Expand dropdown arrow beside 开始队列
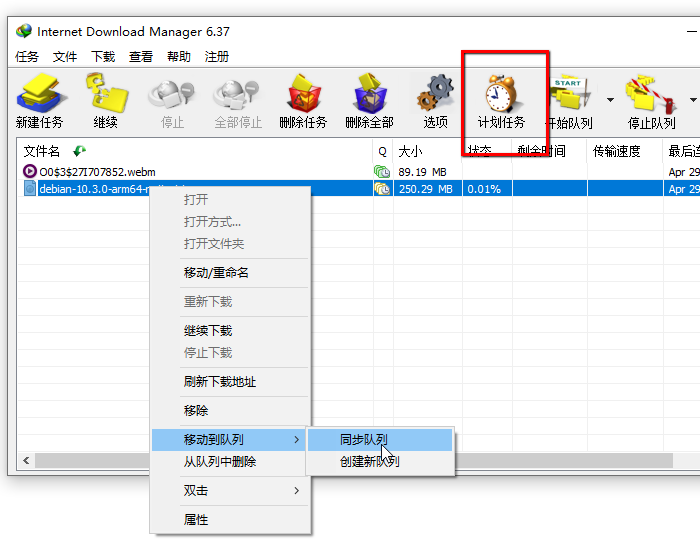The width and height of the screenshot is (700, 542). pyautogui.click(x=610, y=100)
